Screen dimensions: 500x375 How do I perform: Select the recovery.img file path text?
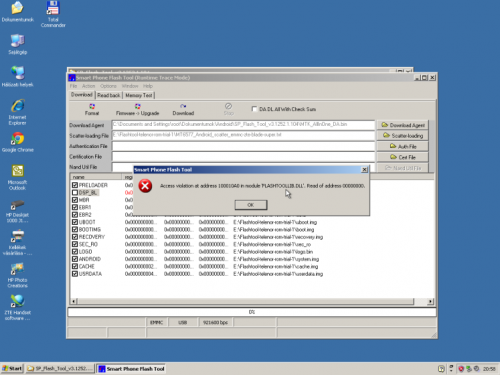278,237
